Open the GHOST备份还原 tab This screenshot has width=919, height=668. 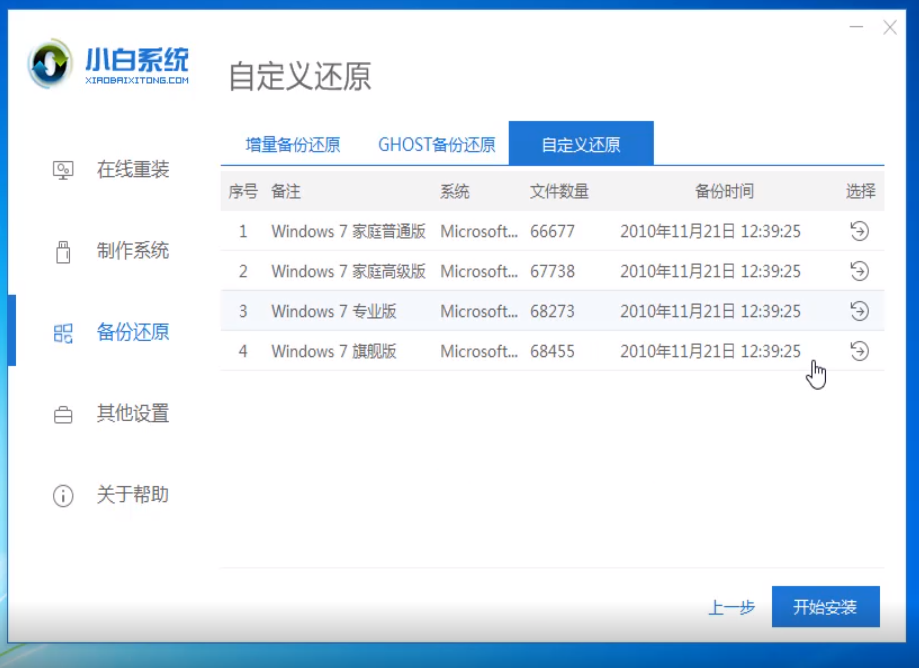click(436, 144)
